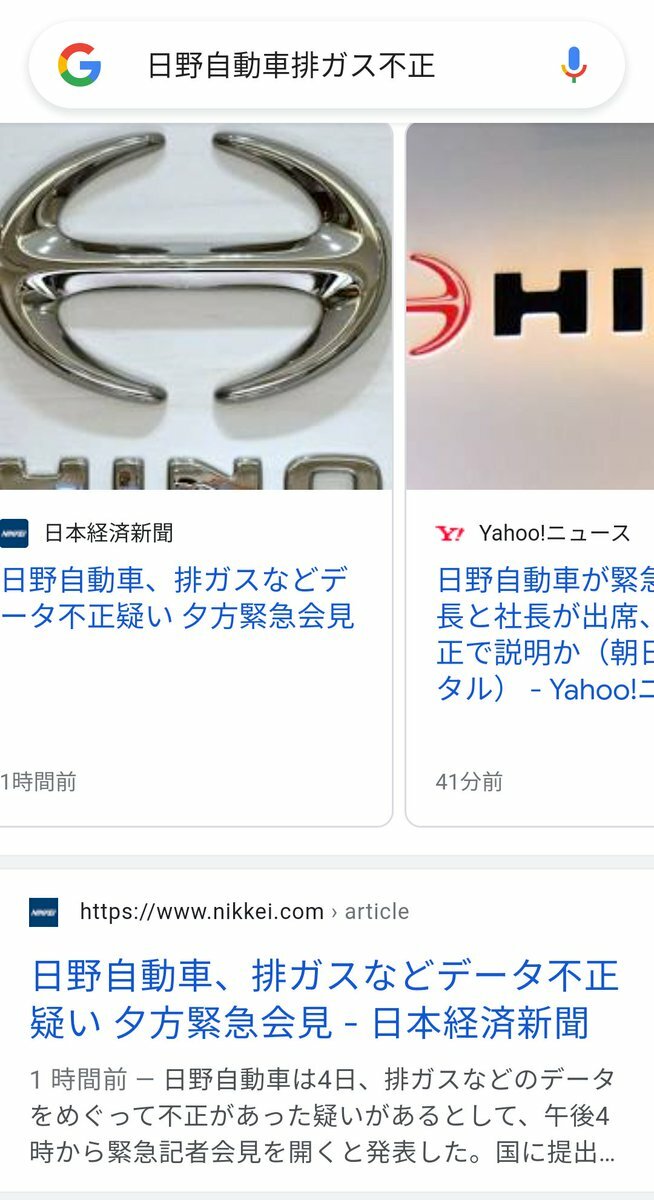Select the Yahoo!ニュース source label
This screenshot has height=1200, width=654.
click(x=555, y=533)
